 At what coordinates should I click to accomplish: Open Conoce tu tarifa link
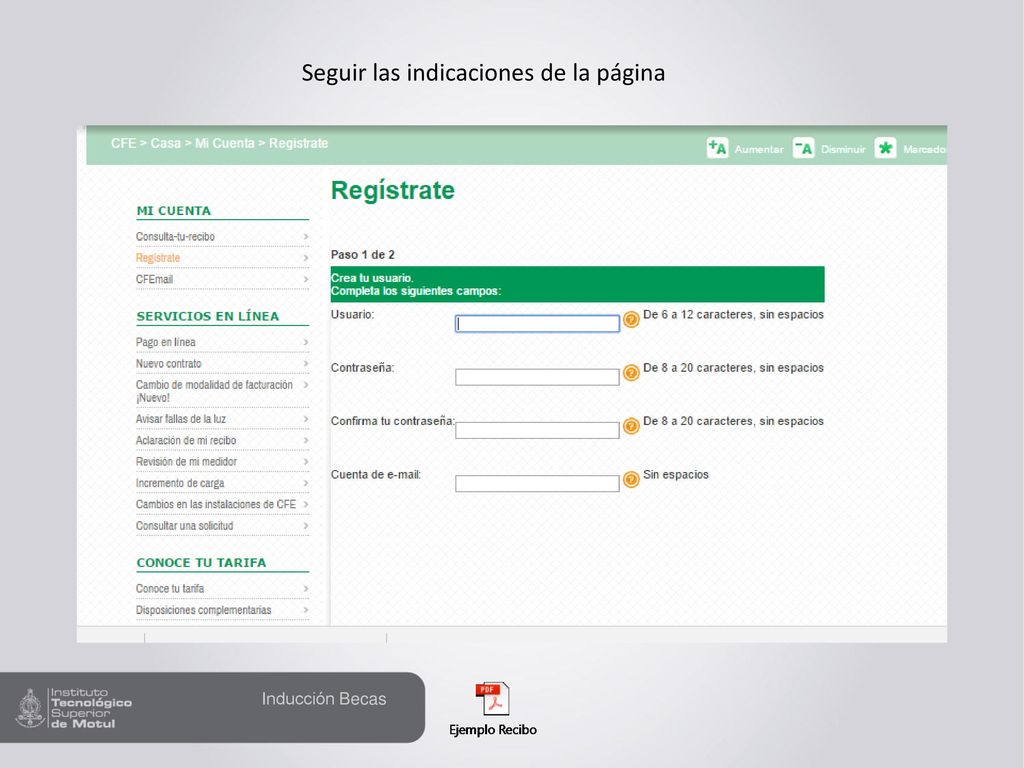pos(170,588)
